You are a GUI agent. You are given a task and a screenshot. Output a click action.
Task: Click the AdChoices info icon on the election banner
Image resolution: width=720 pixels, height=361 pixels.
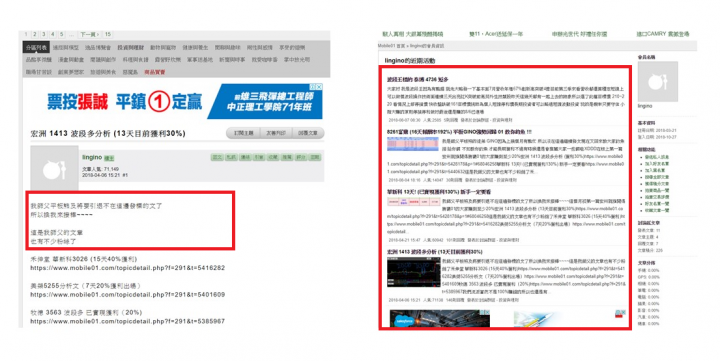point(313,87)
